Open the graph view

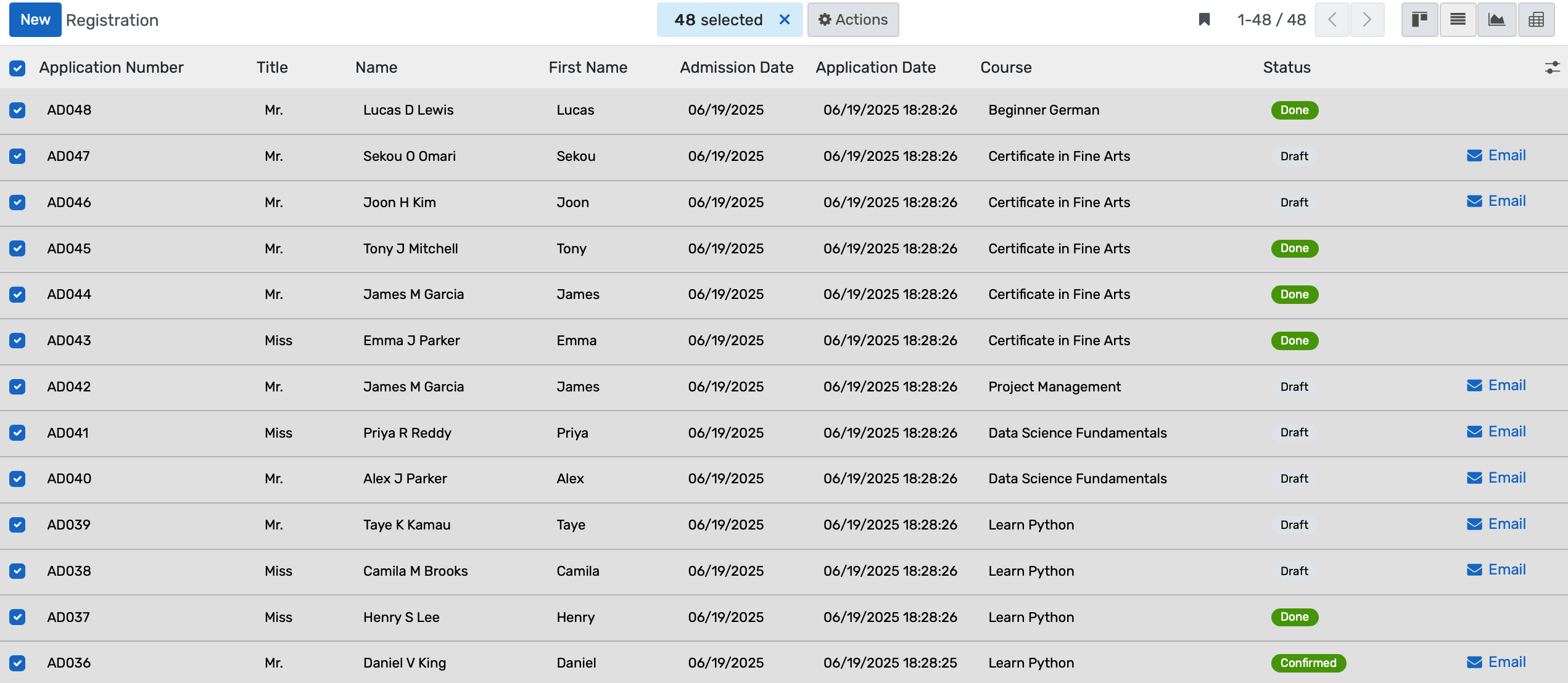click(1496, 20)
